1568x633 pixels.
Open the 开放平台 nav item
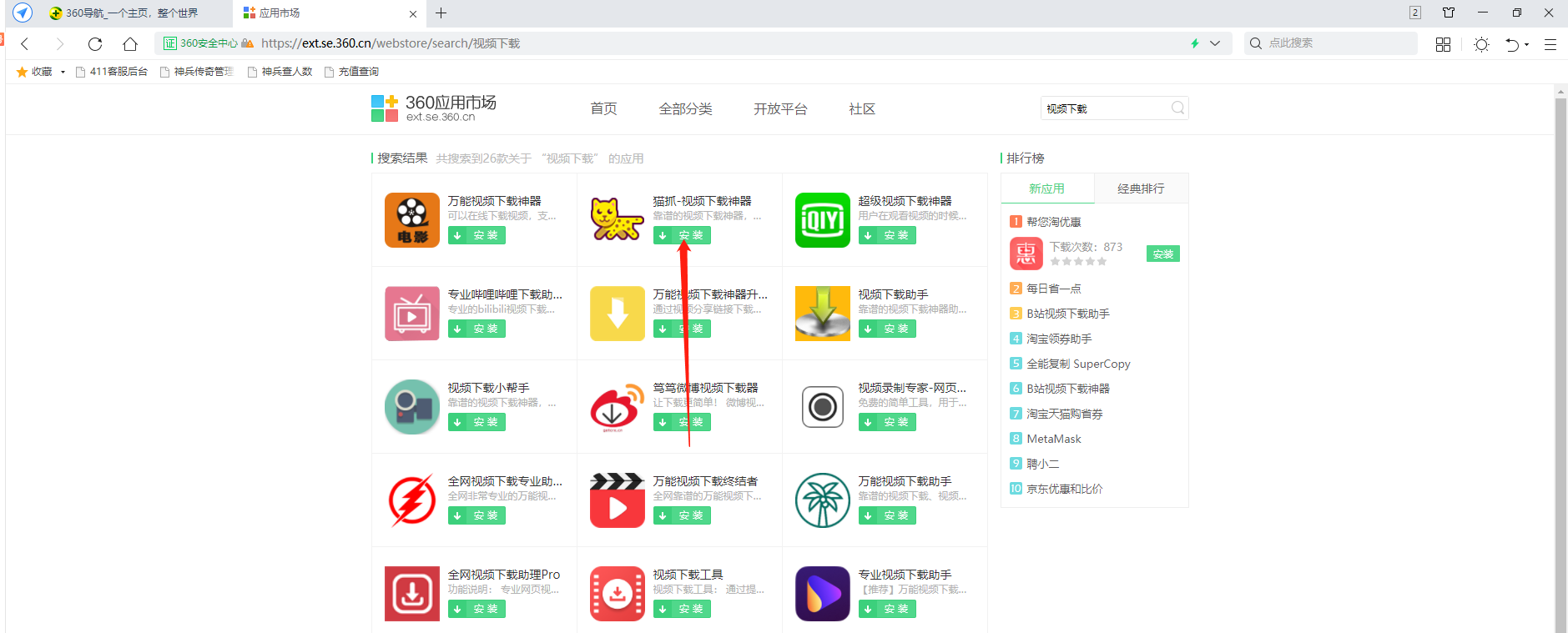(x=780, y=109)
